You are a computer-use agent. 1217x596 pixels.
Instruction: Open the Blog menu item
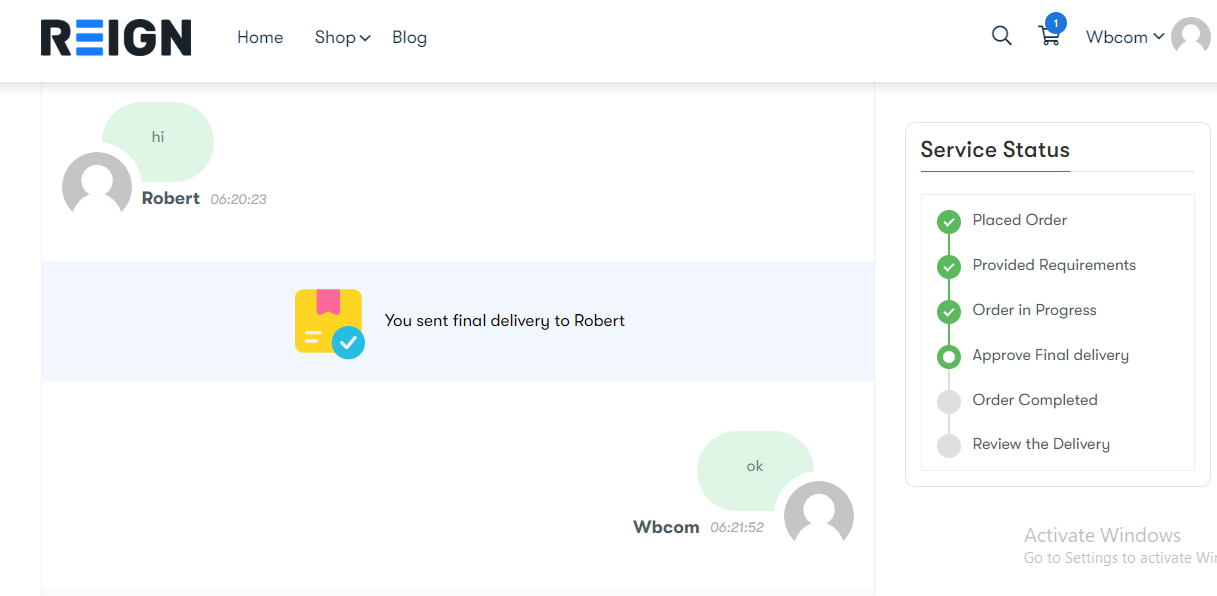click(409, 37)
